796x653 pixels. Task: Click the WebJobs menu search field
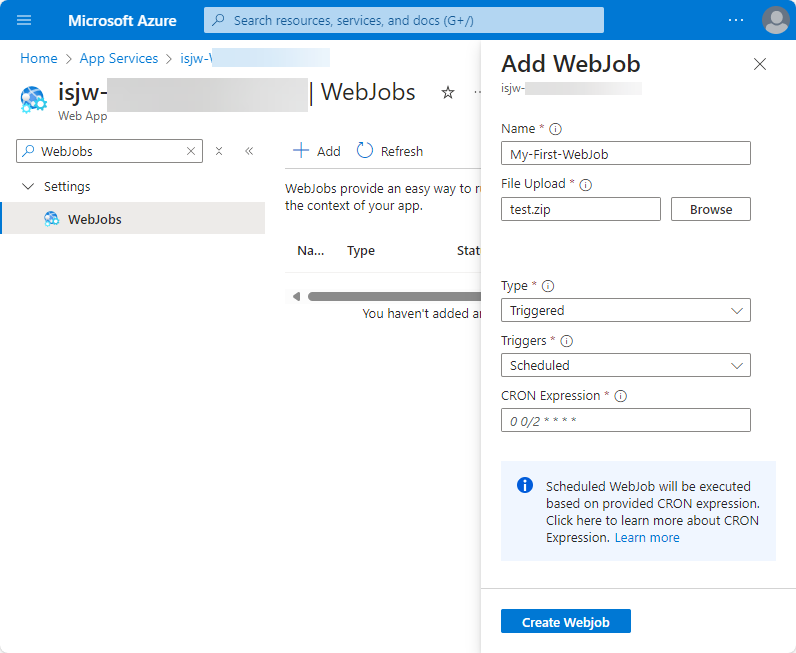[x=109, y=151]
